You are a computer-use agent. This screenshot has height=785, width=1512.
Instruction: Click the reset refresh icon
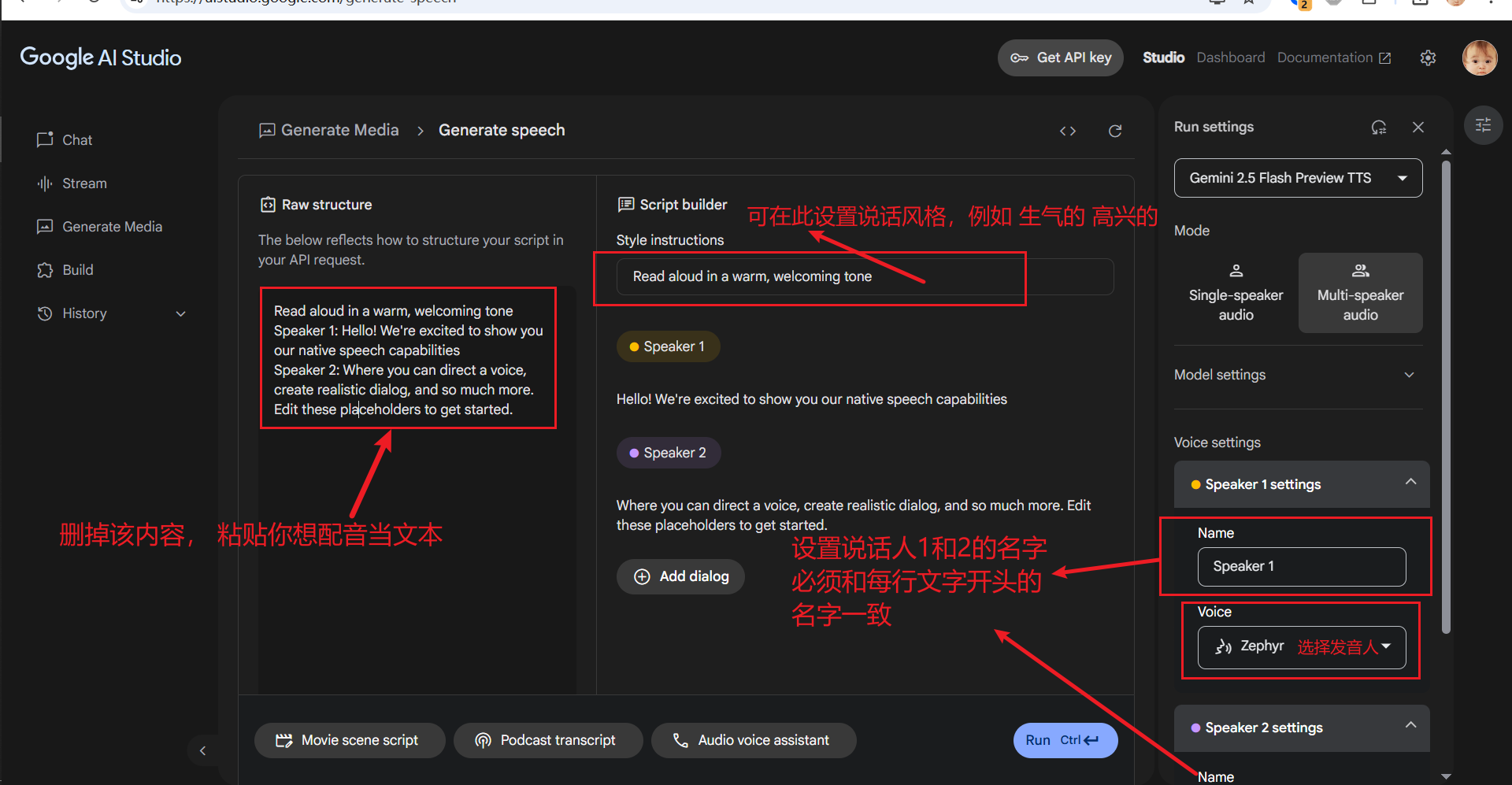[x=1115, y=131]
